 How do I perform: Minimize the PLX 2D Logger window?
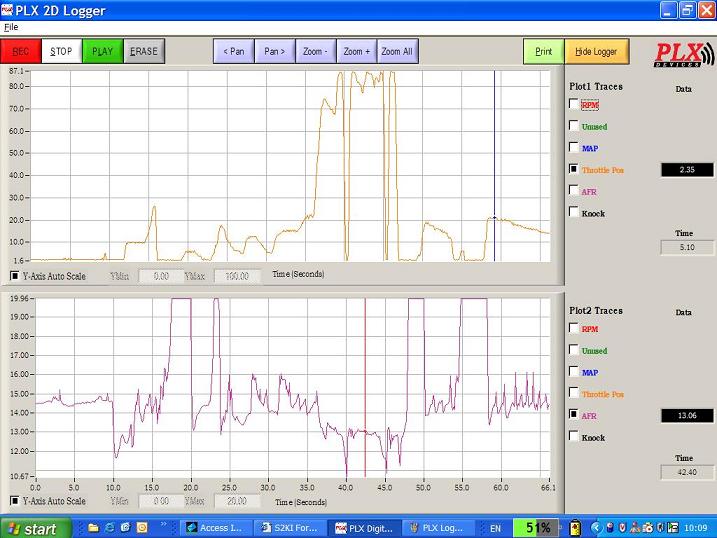coord(668,11)
